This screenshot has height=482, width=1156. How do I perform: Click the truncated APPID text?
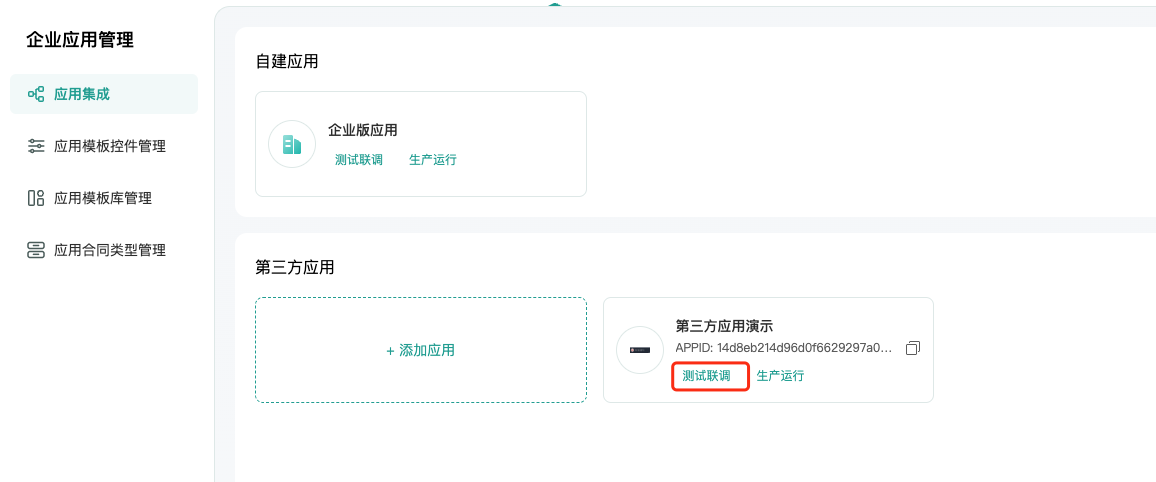(x=784, y=348)
